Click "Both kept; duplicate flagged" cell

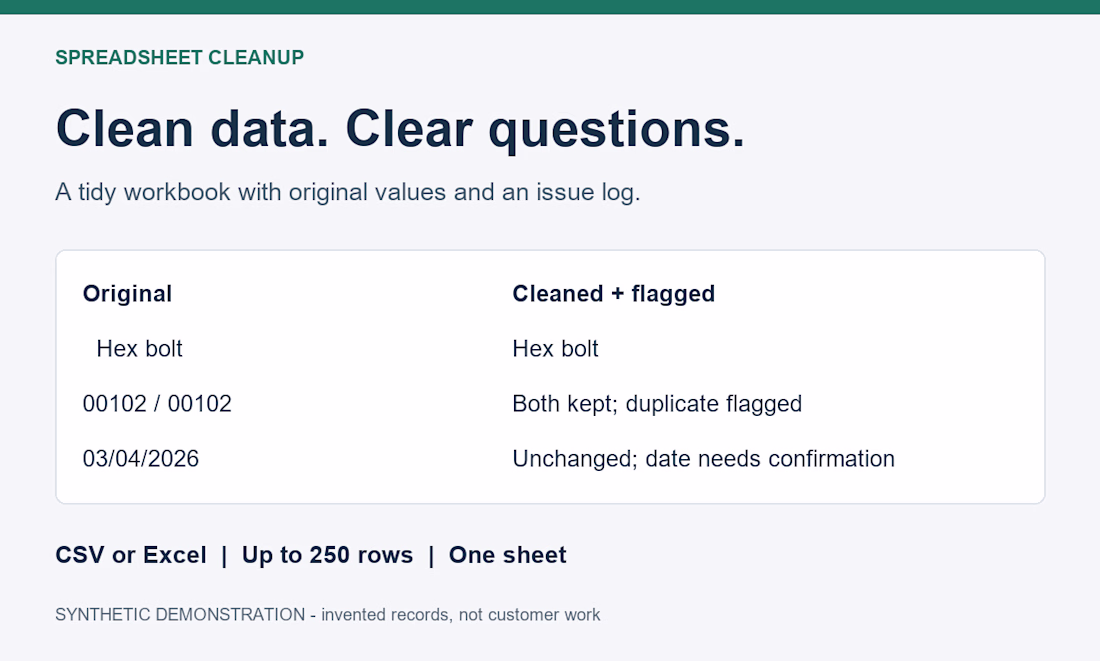pyautogui.click(x=657, y=403)
